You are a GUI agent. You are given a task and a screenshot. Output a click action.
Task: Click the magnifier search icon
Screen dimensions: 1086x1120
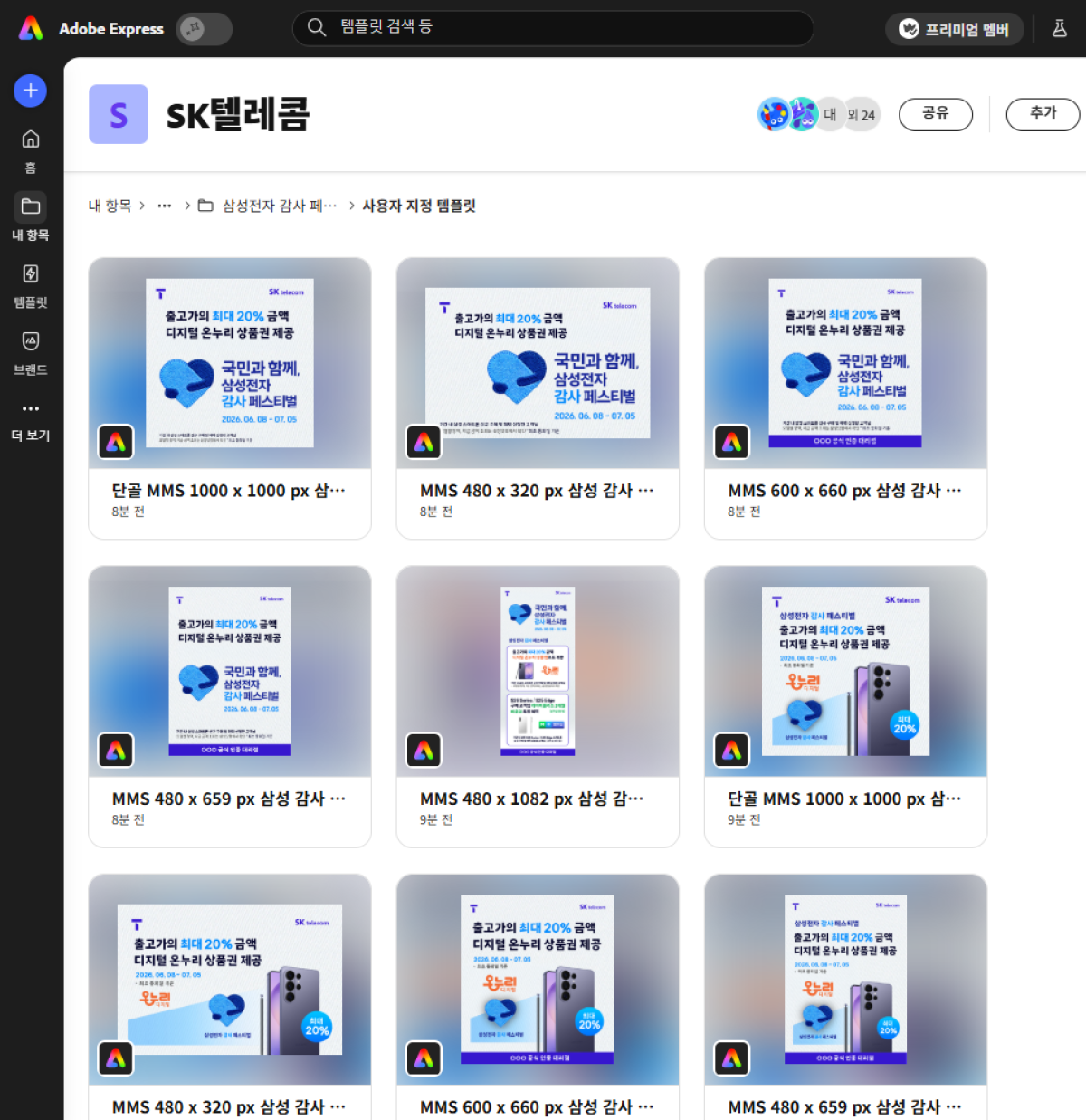(x=316, y=27)
